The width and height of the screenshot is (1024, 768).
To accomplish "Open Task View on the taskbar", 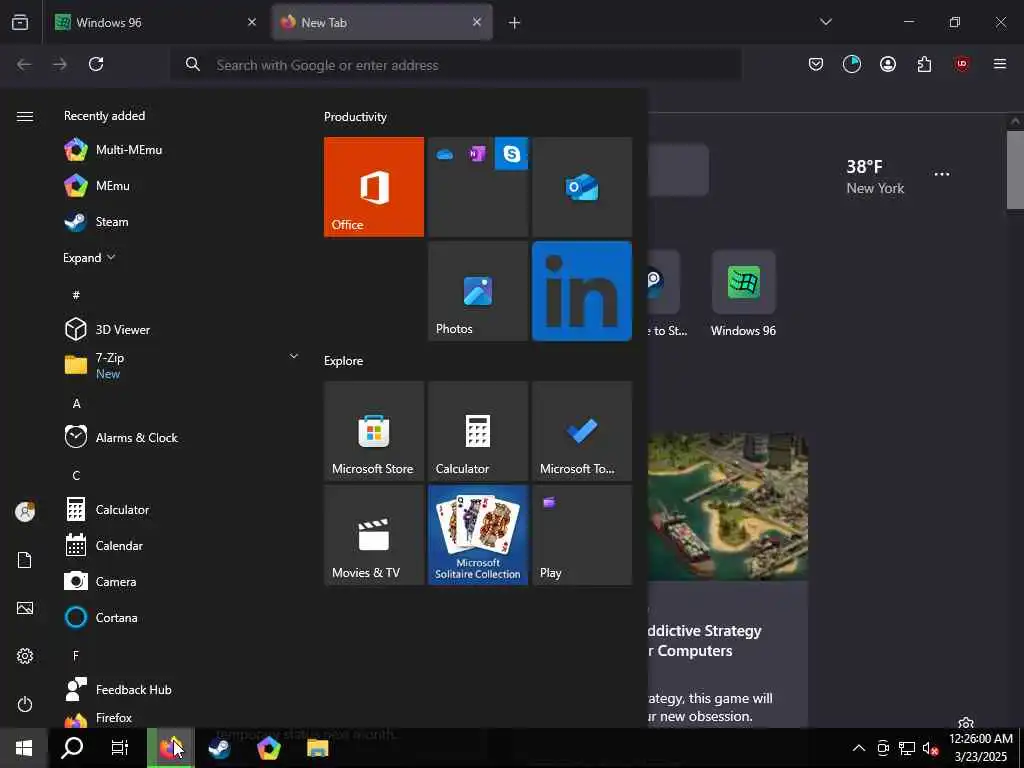I will (x=120, y=748).
